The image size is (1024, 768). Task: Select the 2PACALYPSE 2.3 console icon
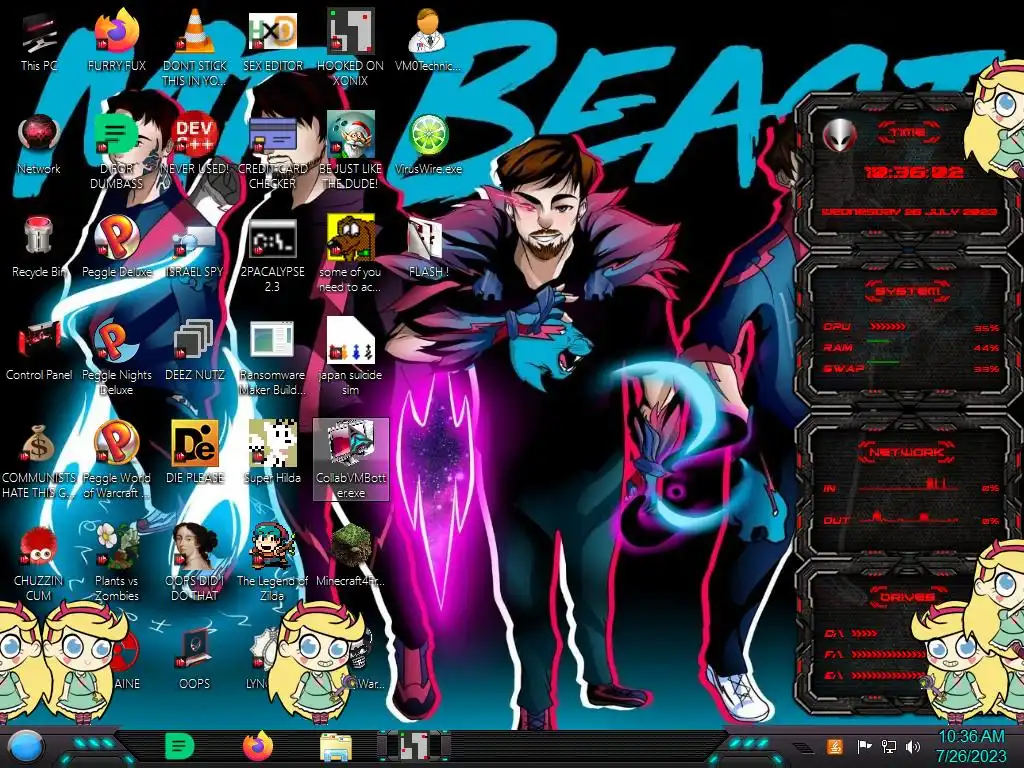(x=272, y=255)
